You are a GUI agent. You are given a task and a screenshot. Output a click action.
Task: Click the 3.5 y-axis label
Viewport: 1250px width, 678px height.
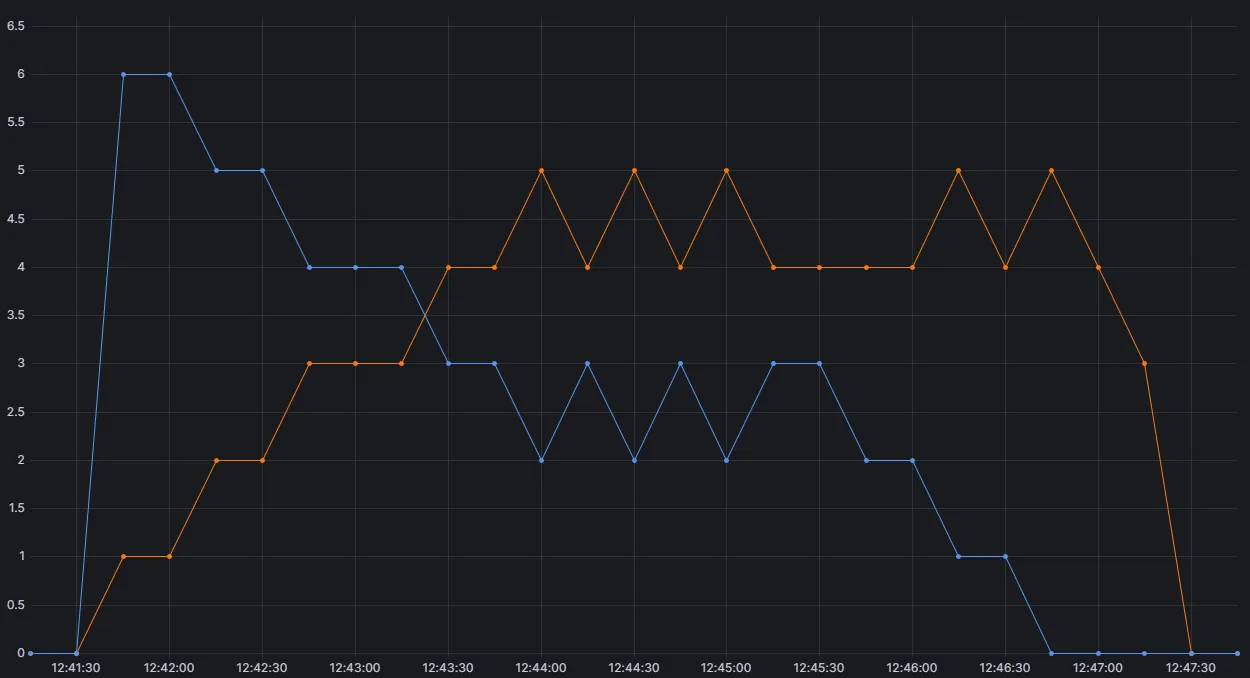click(x=16, y=315)
